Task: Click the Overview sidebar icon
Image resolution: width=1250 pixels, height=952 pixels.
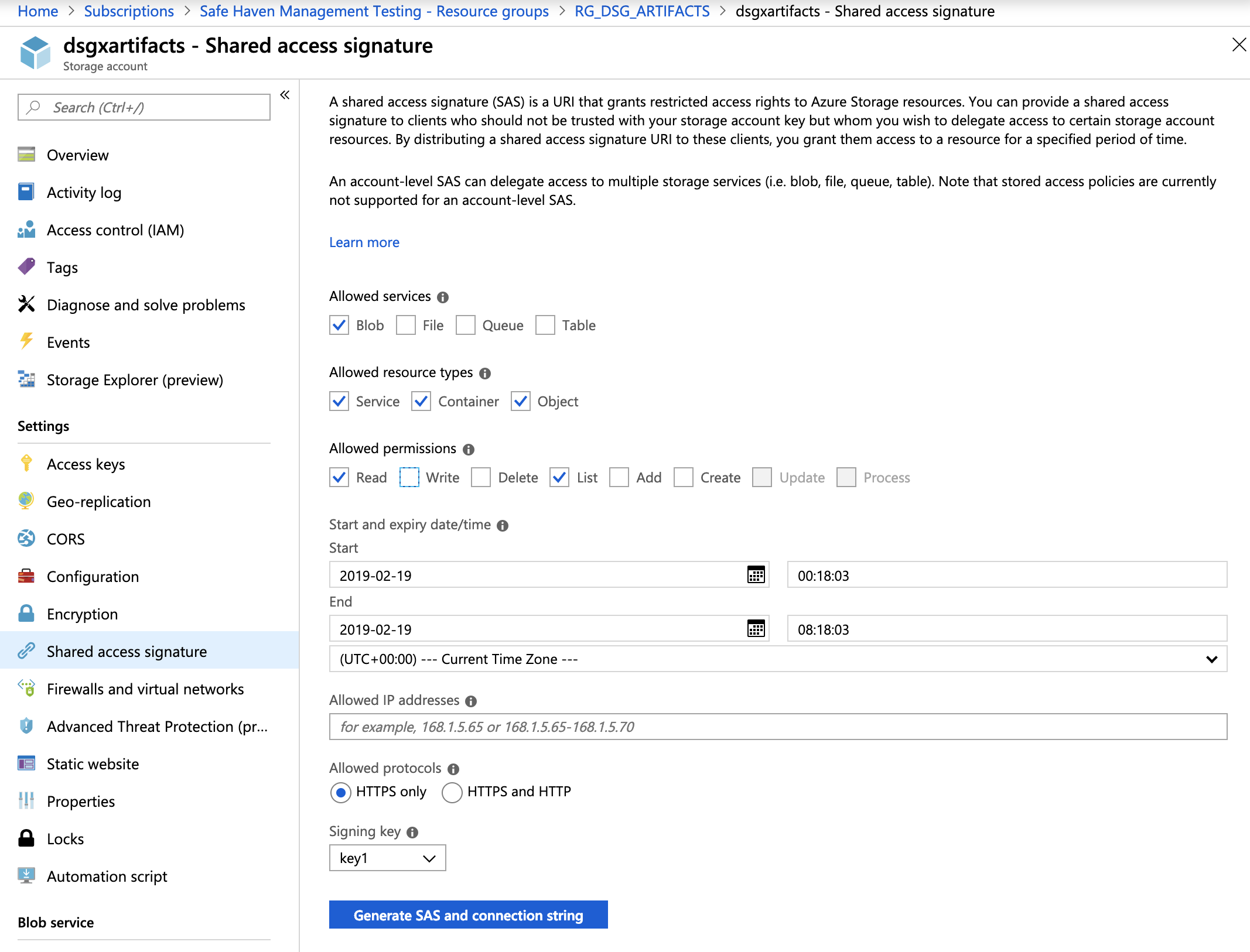Action: tap(26, 155)
